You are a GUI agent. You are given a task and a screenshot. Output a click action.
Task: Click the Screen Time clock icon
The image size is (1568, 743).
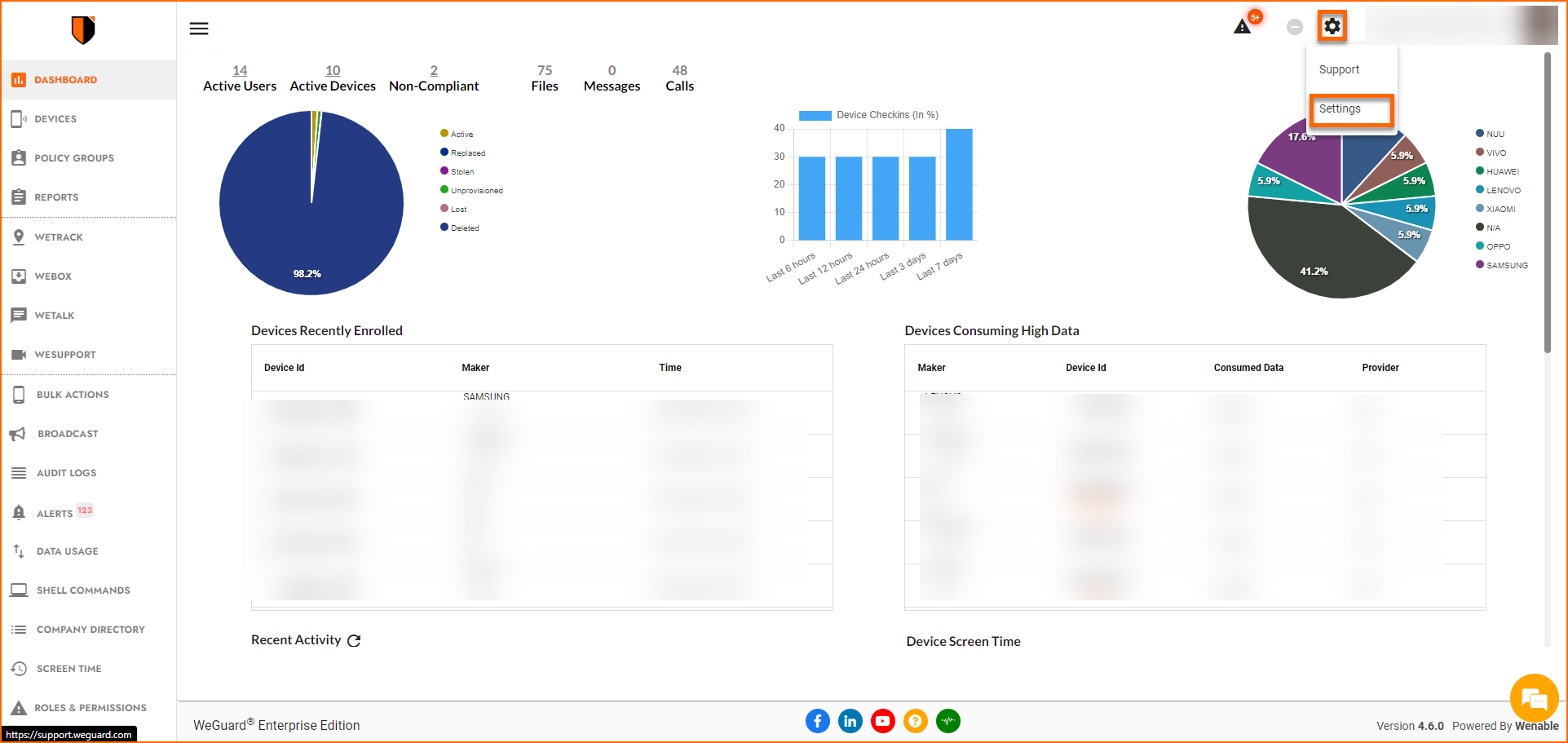[19, 669]
